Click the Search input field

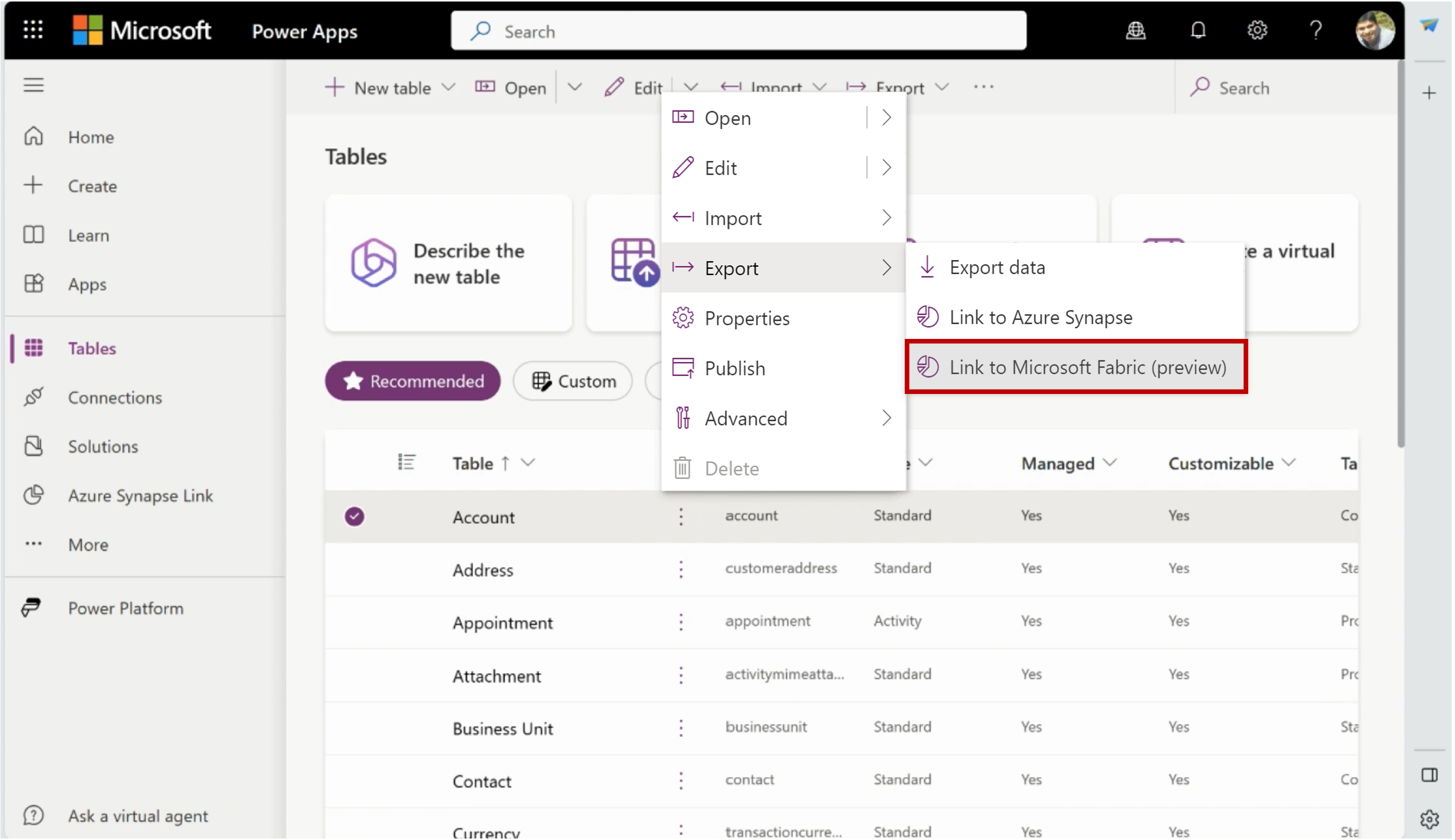(x=739, y=31)
